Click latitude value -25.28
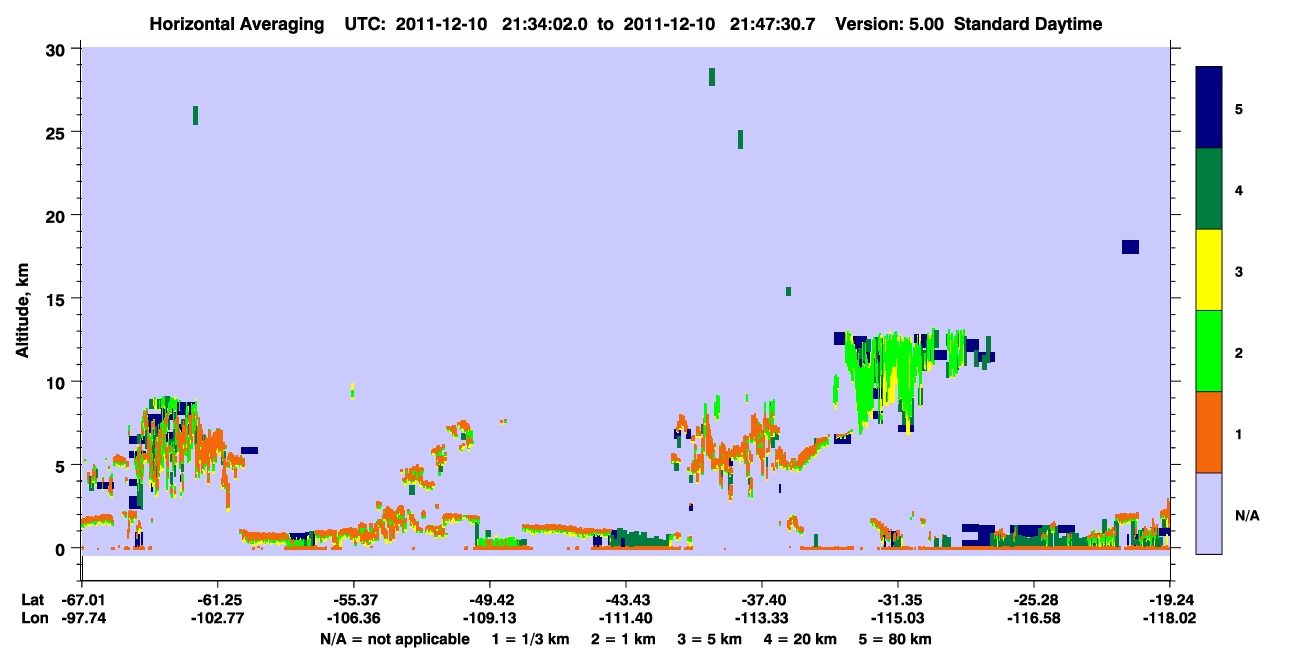The height and width of the screenshot is (667, 1300). [x=1033, y=600]
